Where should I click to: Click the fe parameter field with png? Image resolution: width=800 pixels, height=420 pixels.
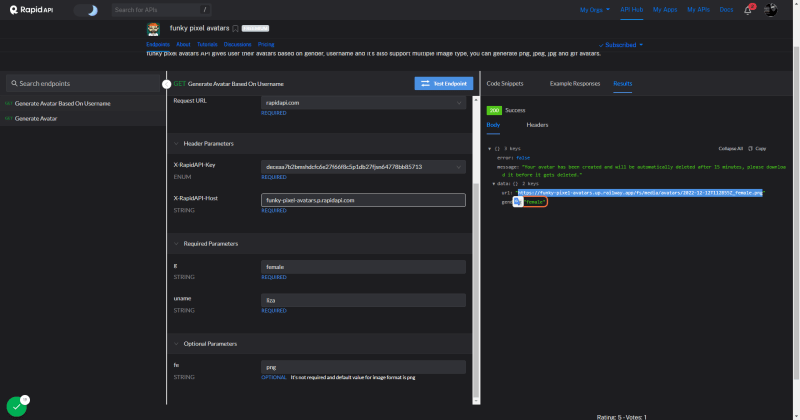[x=363, y=367]
